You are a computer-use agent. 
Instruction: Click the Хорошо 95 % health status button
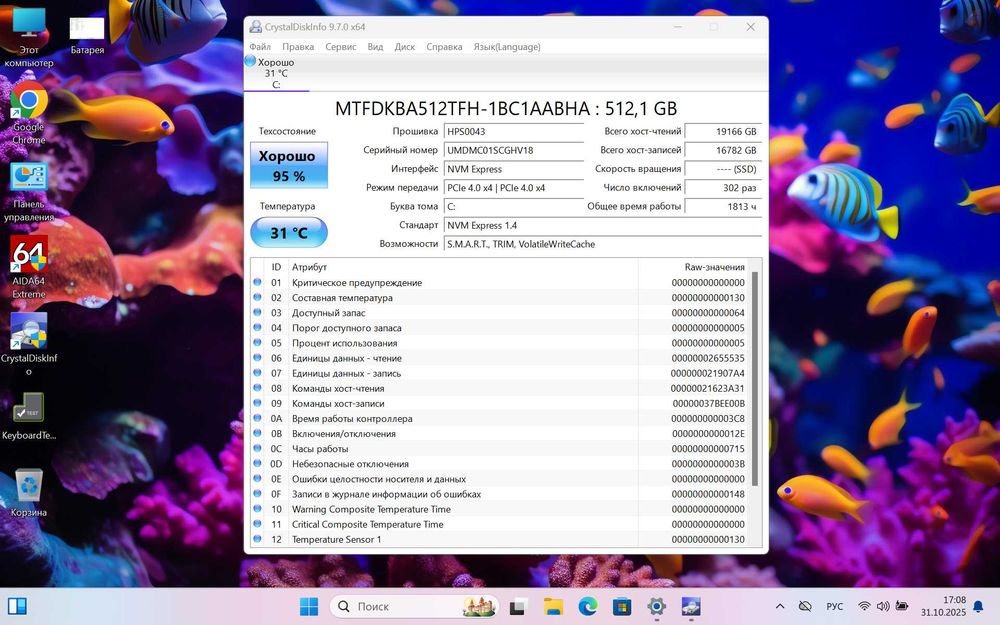pyautogui.click(x=289, y=165)
